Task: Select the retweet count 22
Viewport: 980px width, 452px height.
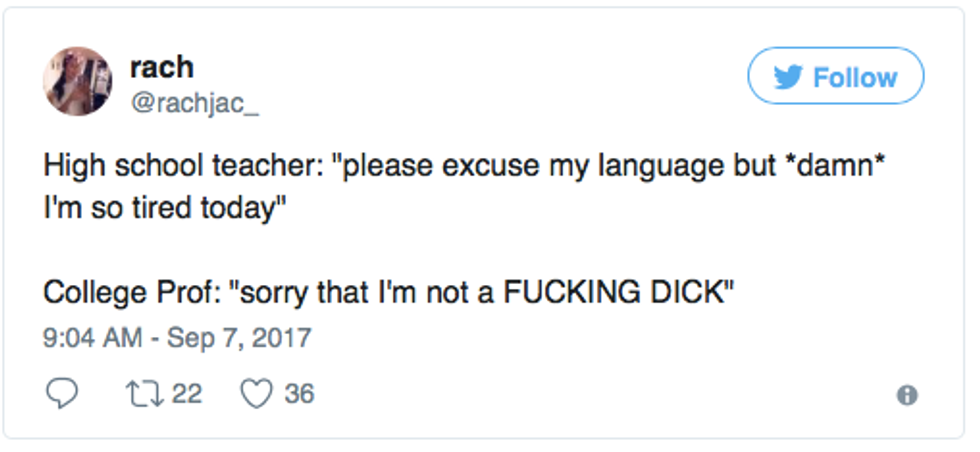Action: tap(187, 394)
